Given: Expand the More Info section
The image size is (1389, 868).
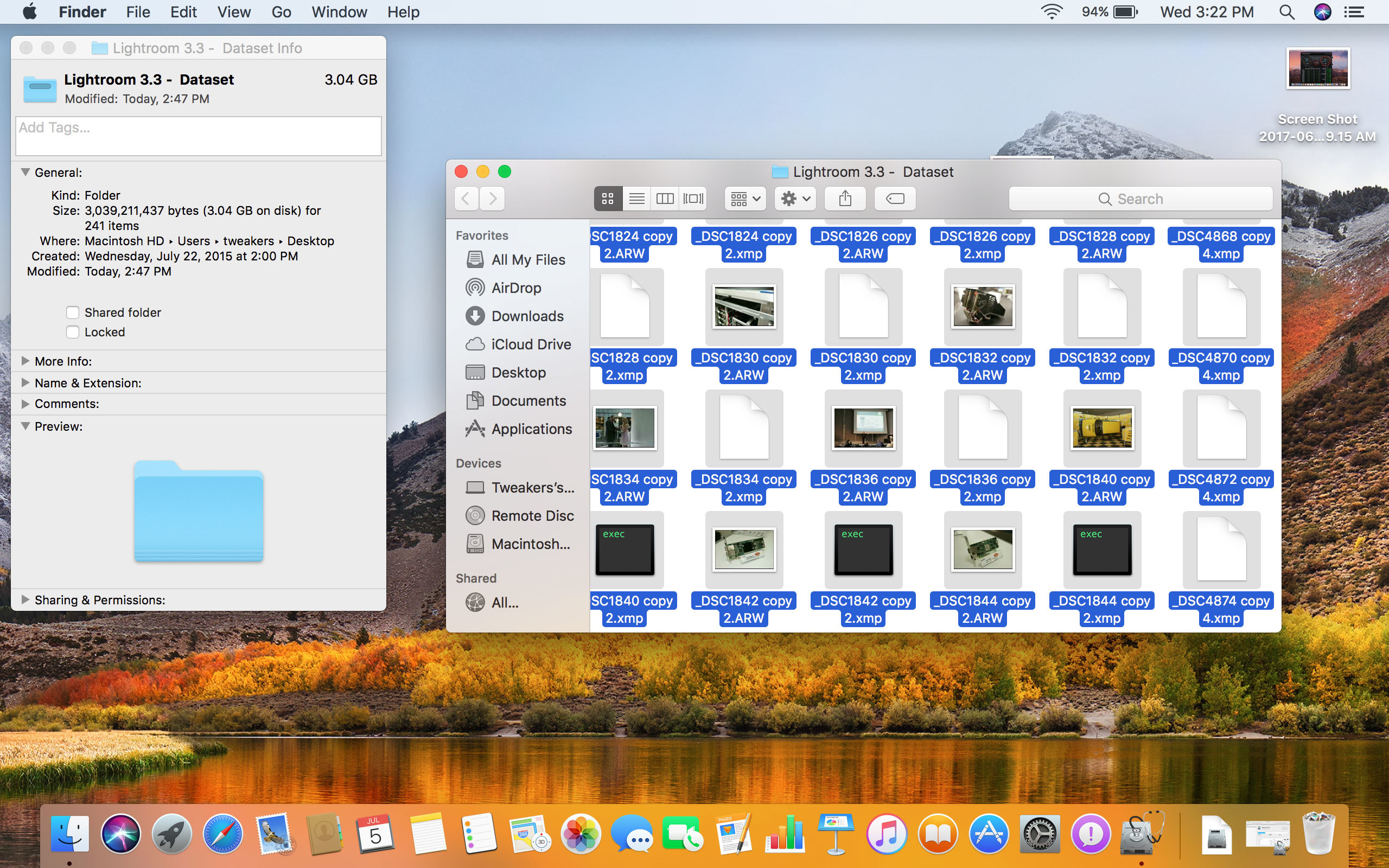Looking at the screenshot, I should click(26, 361).
